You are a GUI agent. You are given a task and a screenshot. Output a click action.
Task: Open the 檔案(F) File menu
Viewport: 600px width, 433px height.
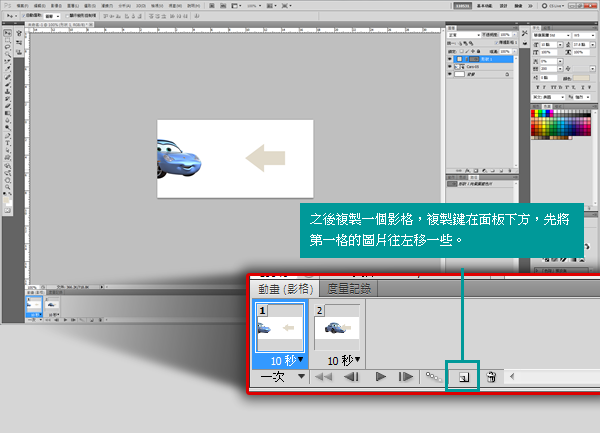pos(23,6)
